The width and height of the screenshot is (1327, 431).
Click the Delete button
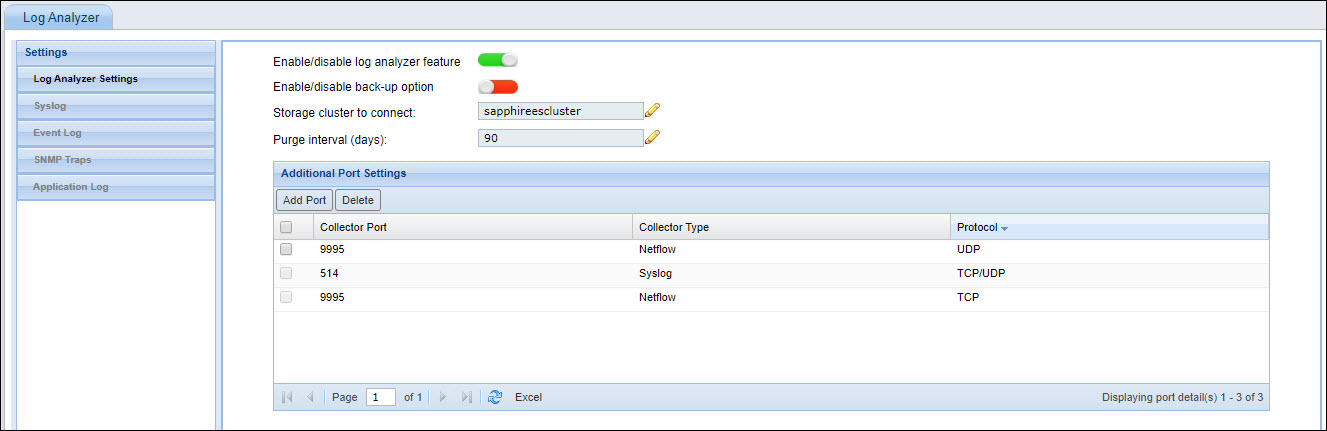(x=358, y=200)
